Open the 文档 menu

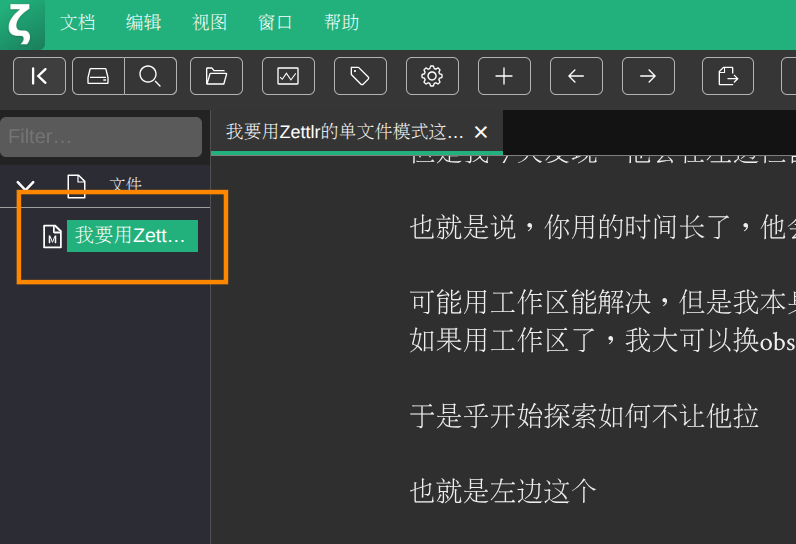coord(78,22)
